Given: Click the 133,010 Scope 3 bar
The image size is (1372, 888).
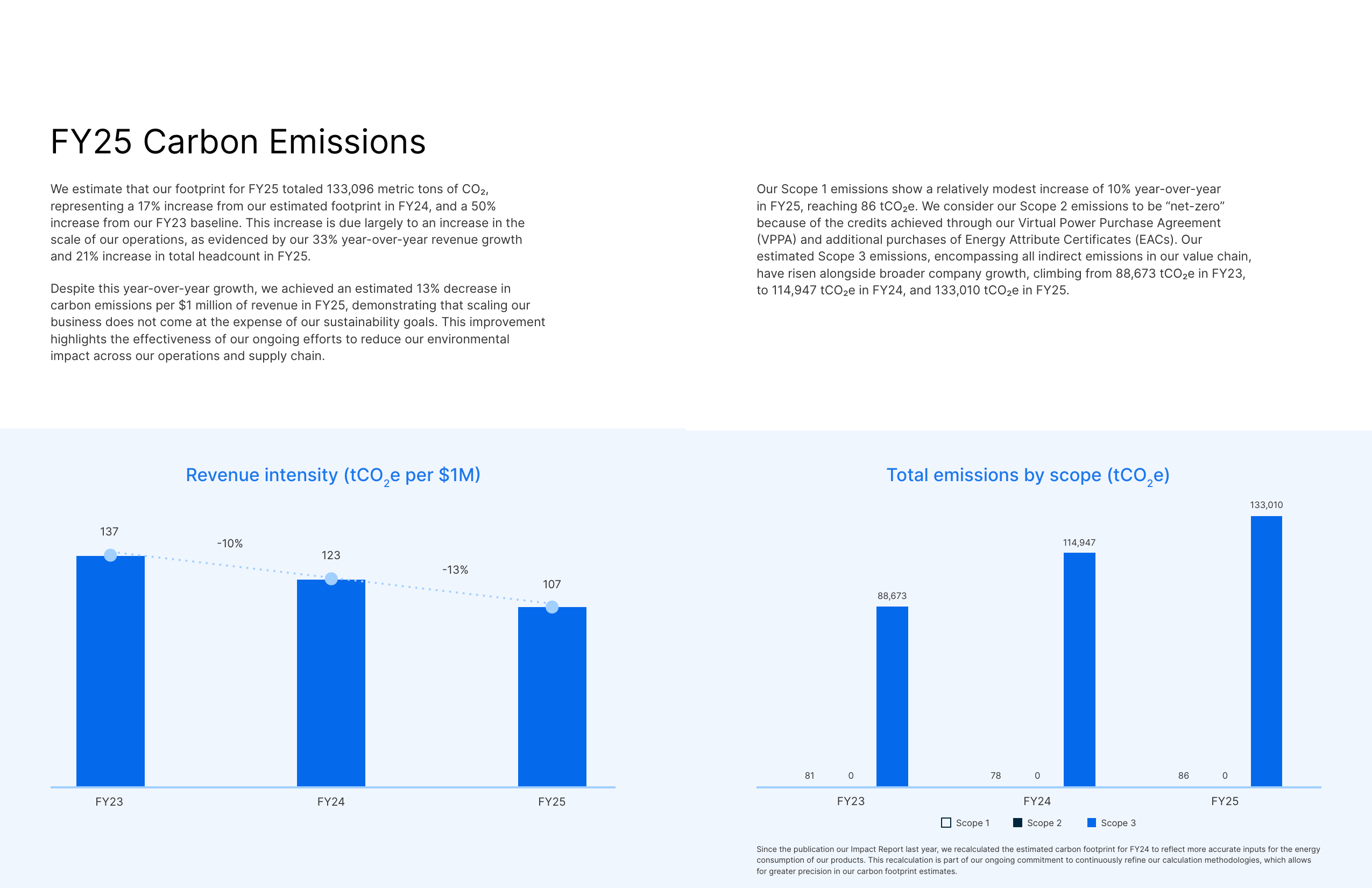Looking at the screenshot, I should [1267, 651].
